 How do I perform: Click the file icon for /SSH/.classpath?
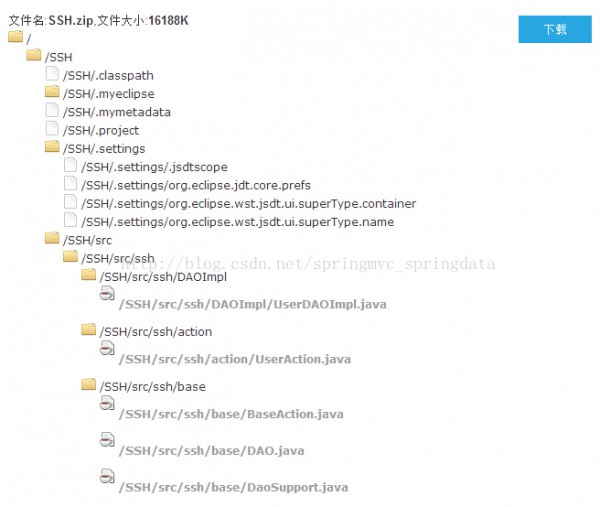coord(52,73)
